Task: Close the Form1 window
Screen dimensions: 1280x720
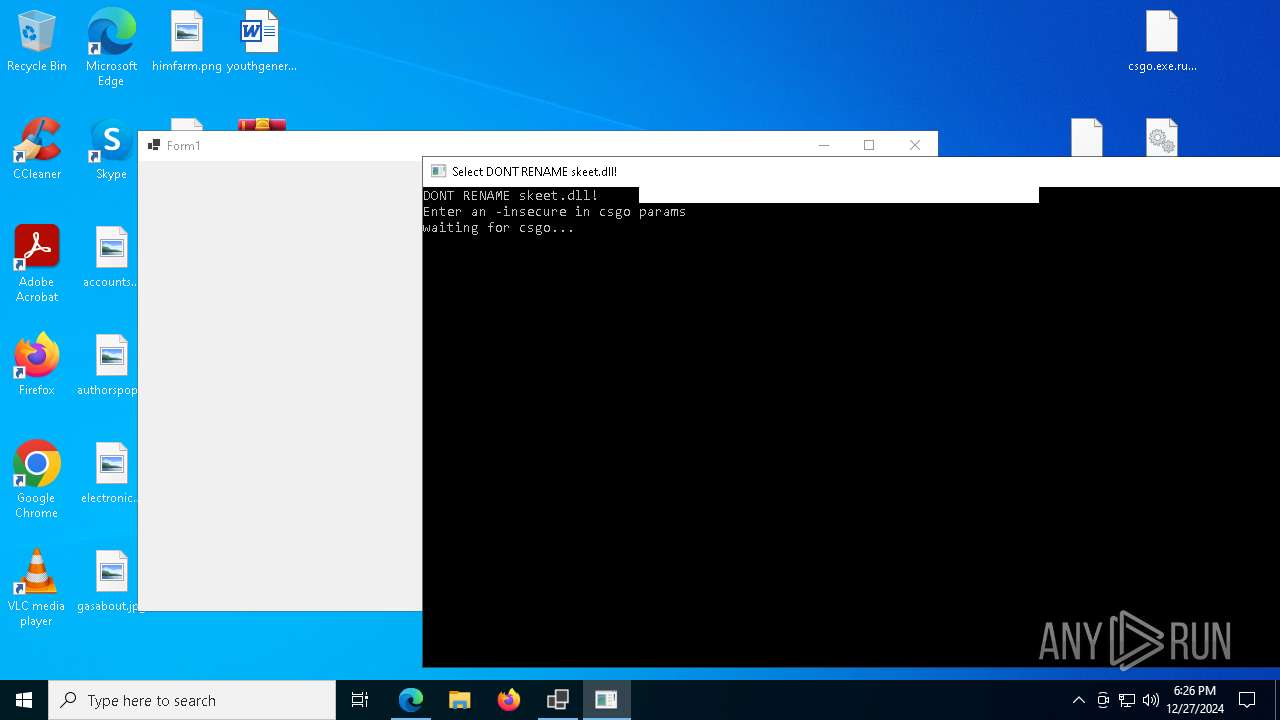Action: pyautogui.click(x=915, y=145)
